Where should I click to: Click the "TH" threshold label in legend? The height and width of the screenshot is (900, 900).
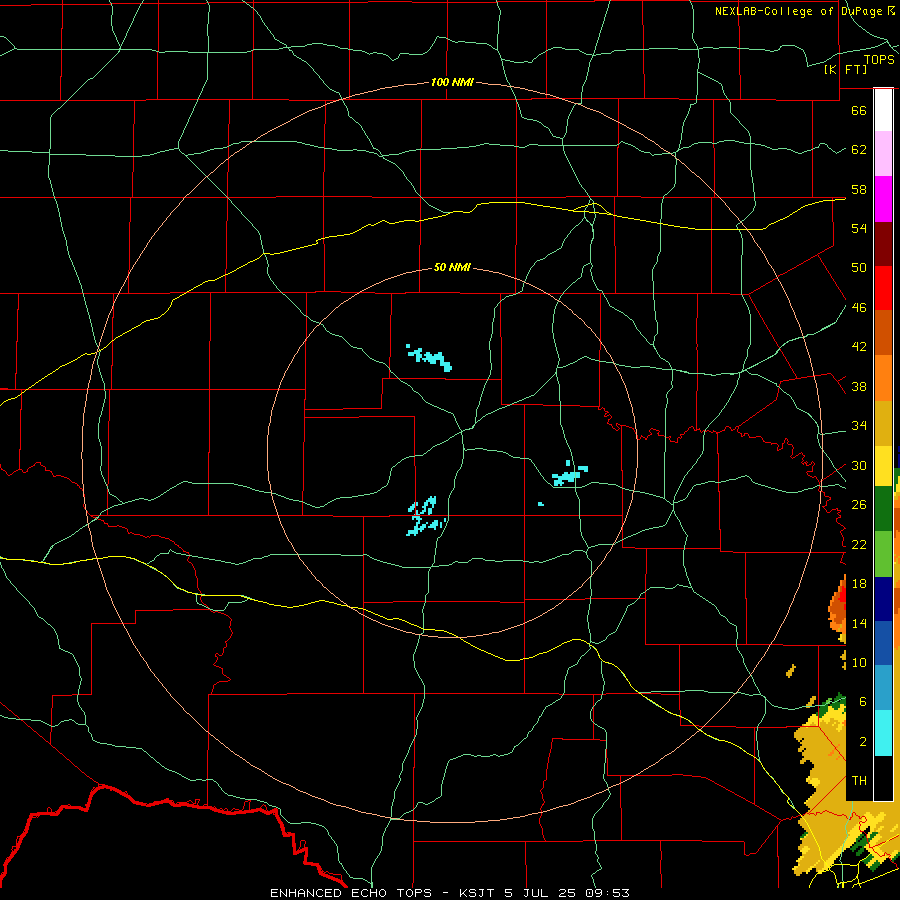pos(859,781)
